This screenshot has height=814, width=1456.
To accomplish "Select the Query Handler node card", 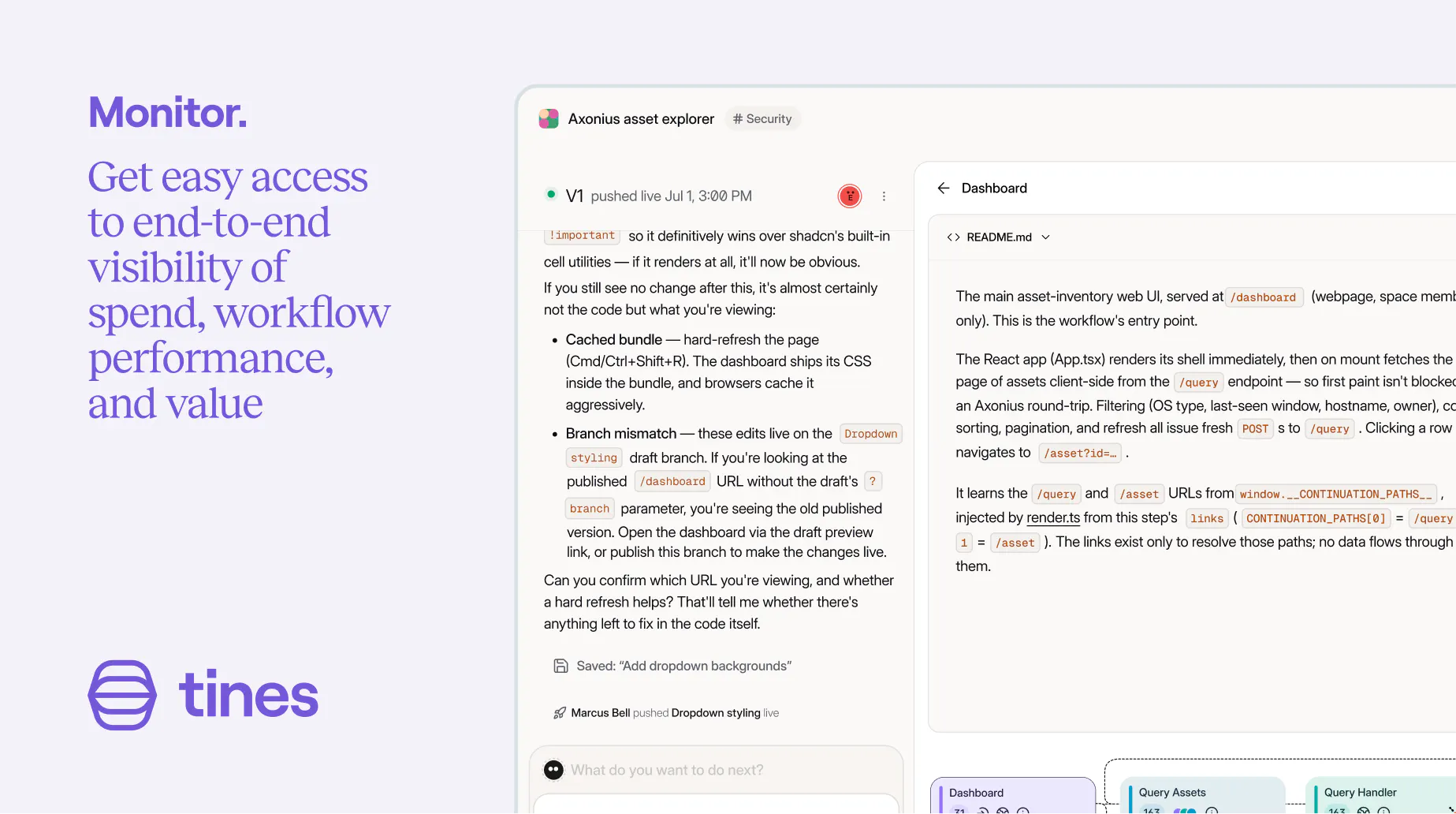I will tap(1380, 796).
